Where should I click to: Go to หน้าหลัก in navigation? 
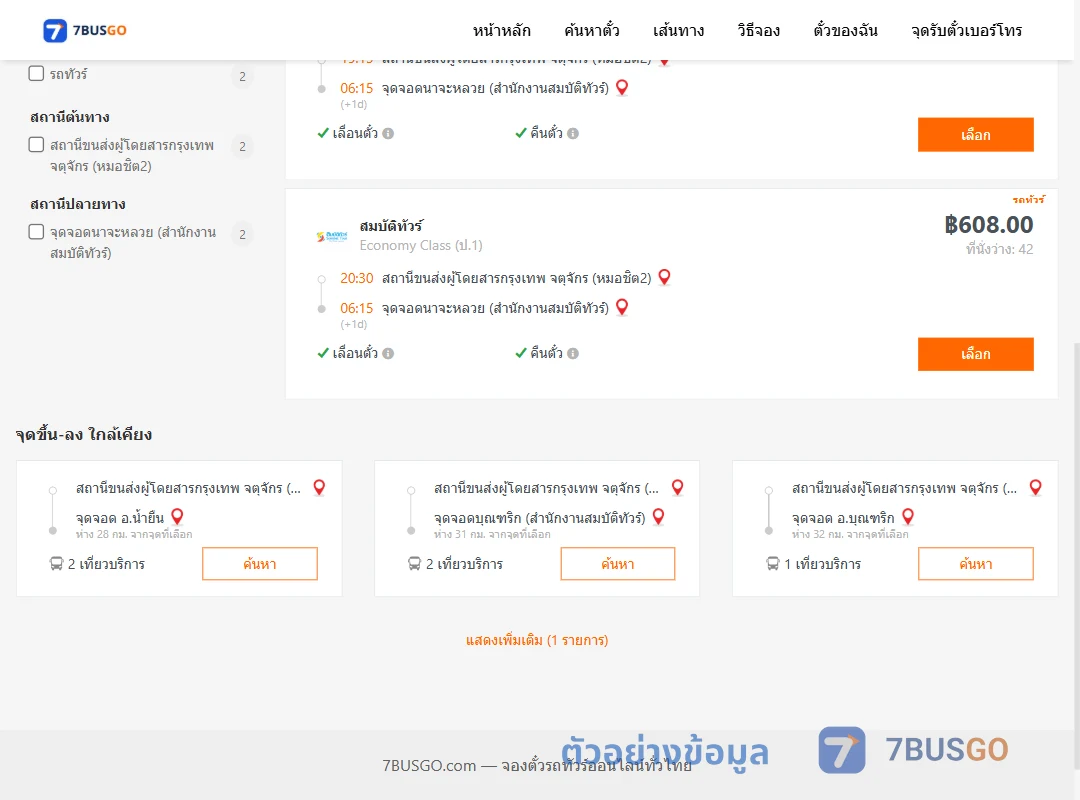(x=501, y=30)
